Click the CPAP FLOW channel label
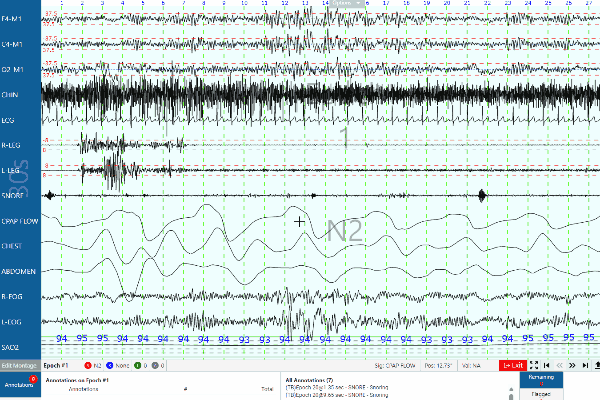 [x=20, y=220]
